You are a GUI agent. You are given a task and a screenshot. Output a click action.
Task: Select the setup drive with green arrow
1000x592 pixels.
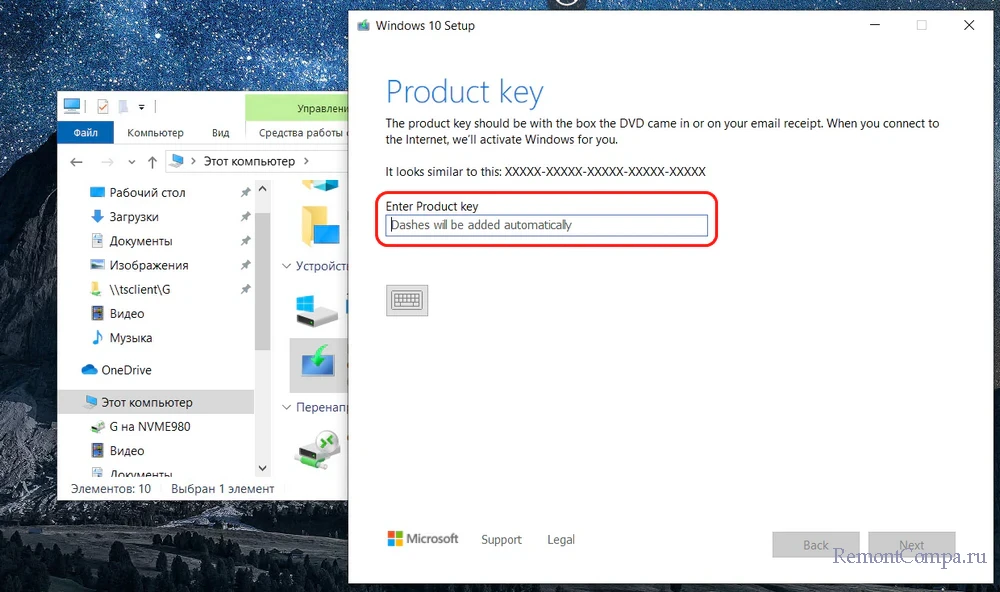(319, 364)
